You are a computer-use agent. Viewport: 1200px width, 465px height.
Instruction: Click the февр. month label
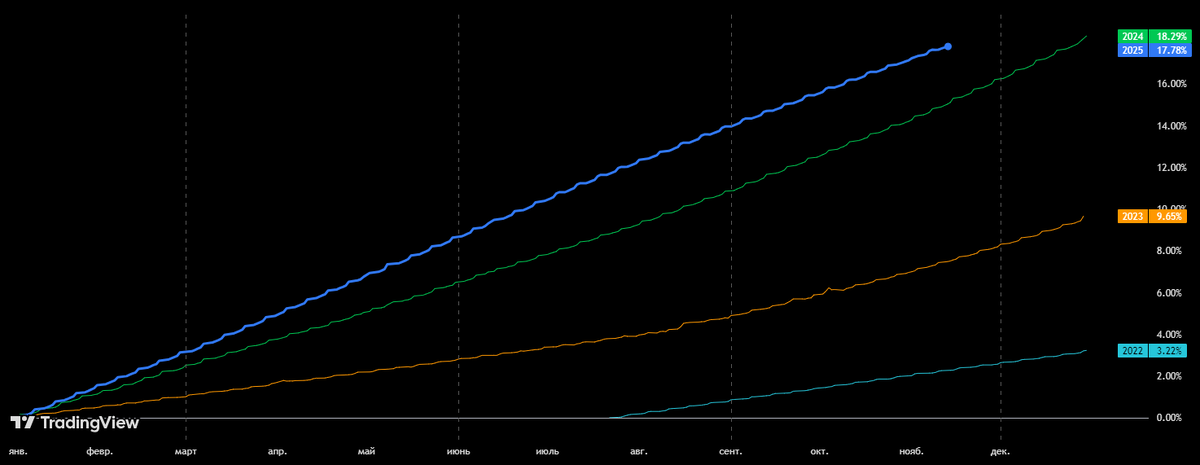100,451
